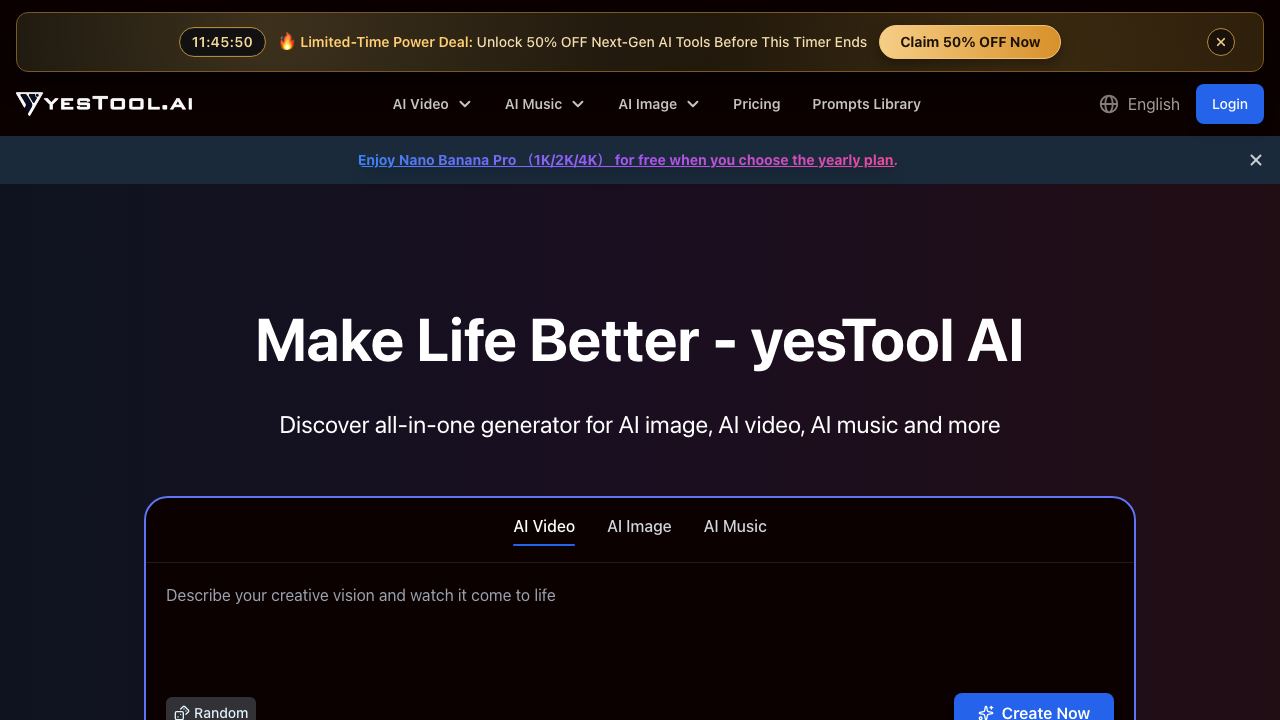Open the English language selector
The width and height of the screenshot is (1280, 720).
tap(1139, 104)
